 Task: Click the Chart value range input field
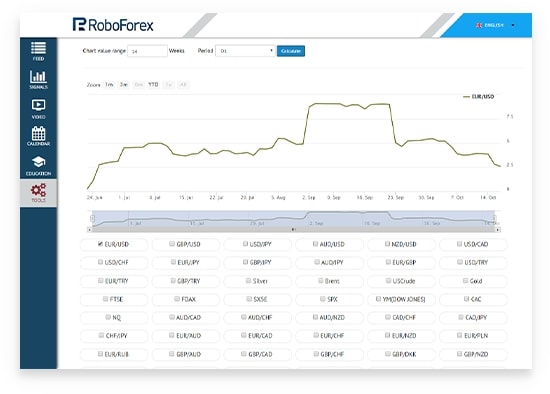coord(147,51)
